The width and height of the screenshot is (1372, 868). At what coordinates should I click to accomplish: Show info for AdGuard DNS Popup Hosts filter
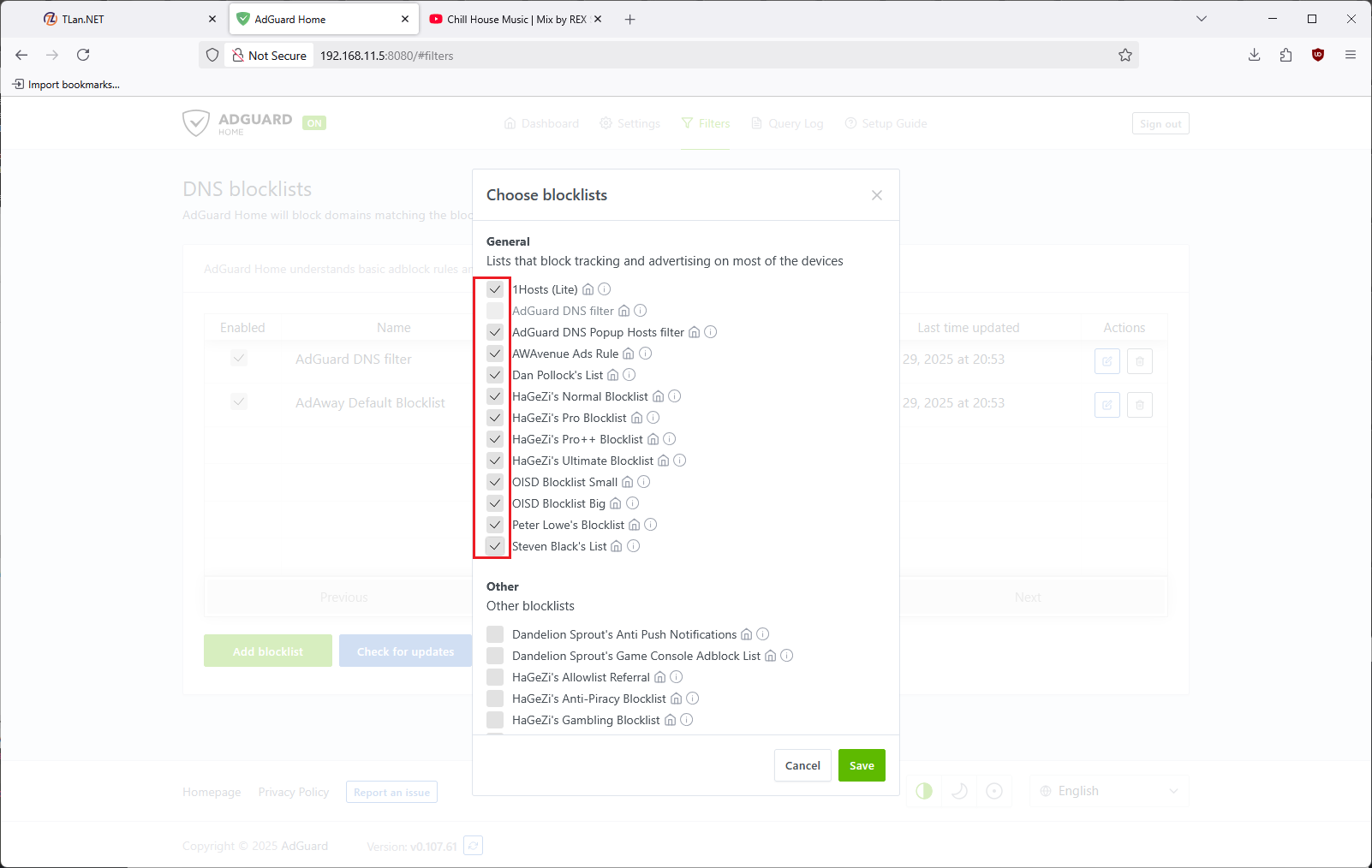(x=711, y=332)
